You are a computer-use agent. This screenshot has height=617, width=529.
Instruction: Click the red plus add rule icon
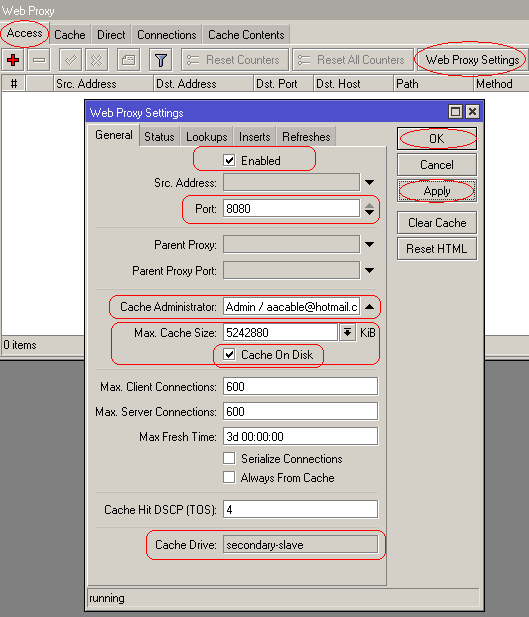coord(13,60)
